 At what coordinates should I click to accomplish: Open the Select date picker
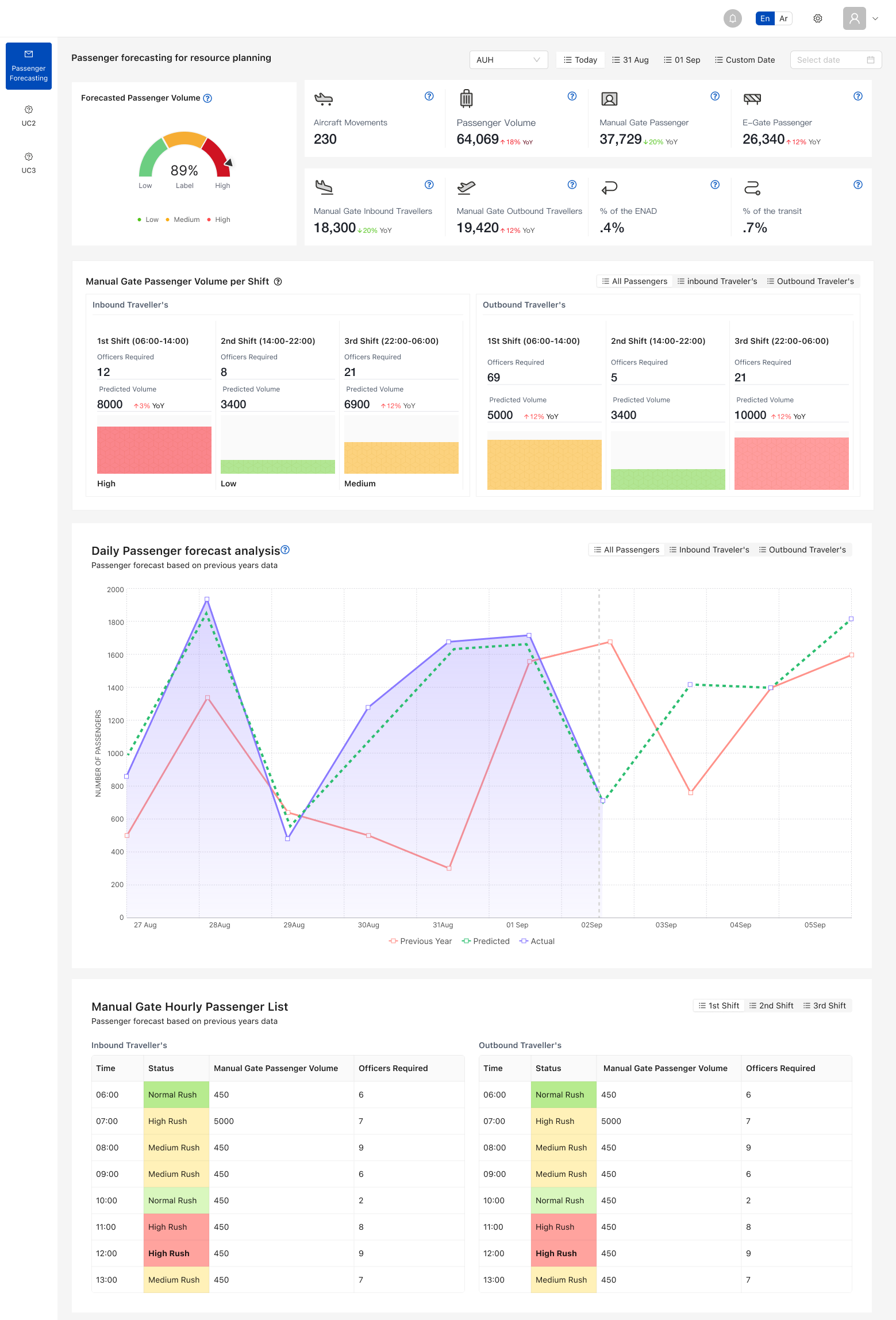coord(836,60)
